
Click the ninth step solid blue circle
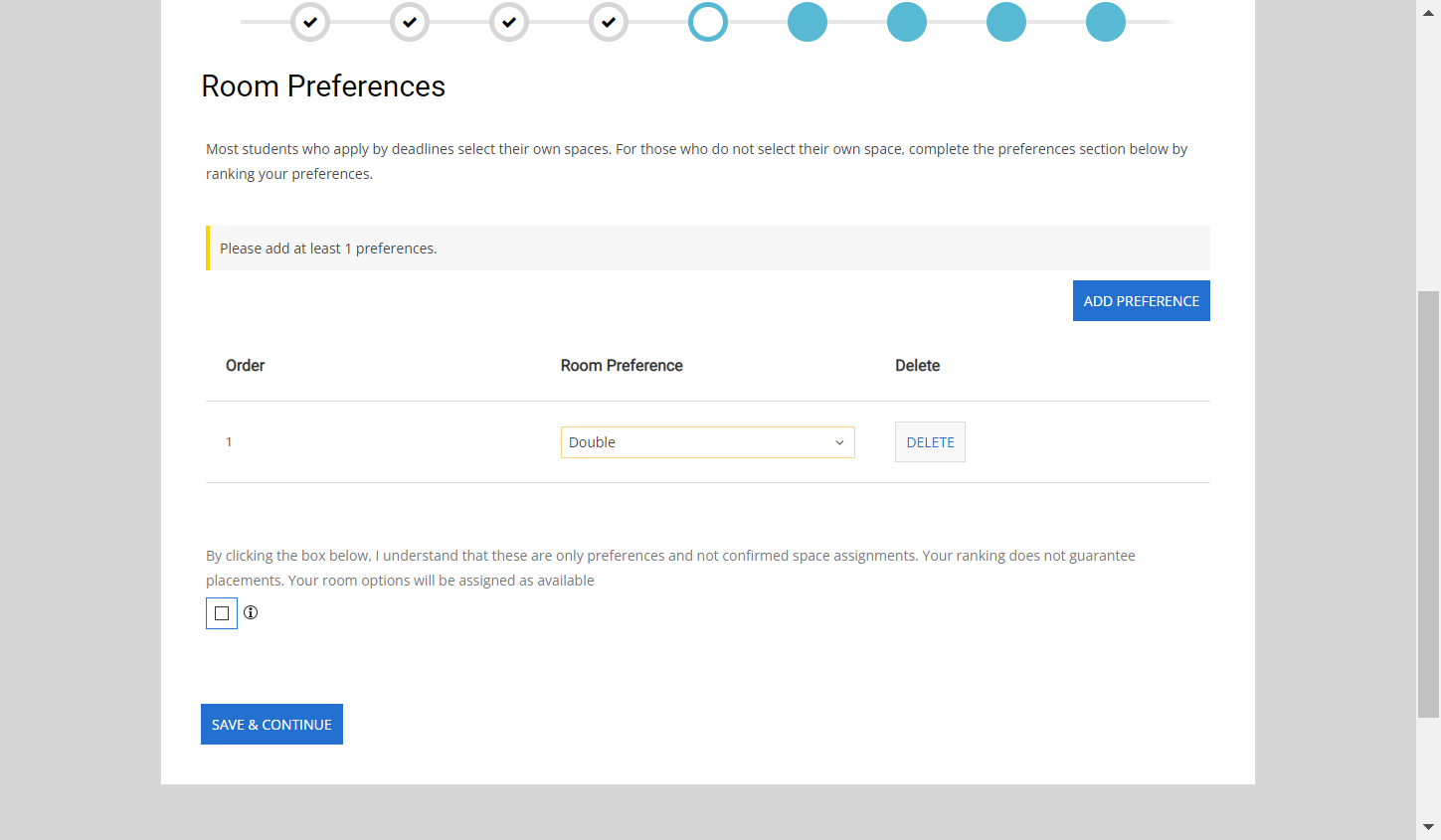(x=1106, y=21)
